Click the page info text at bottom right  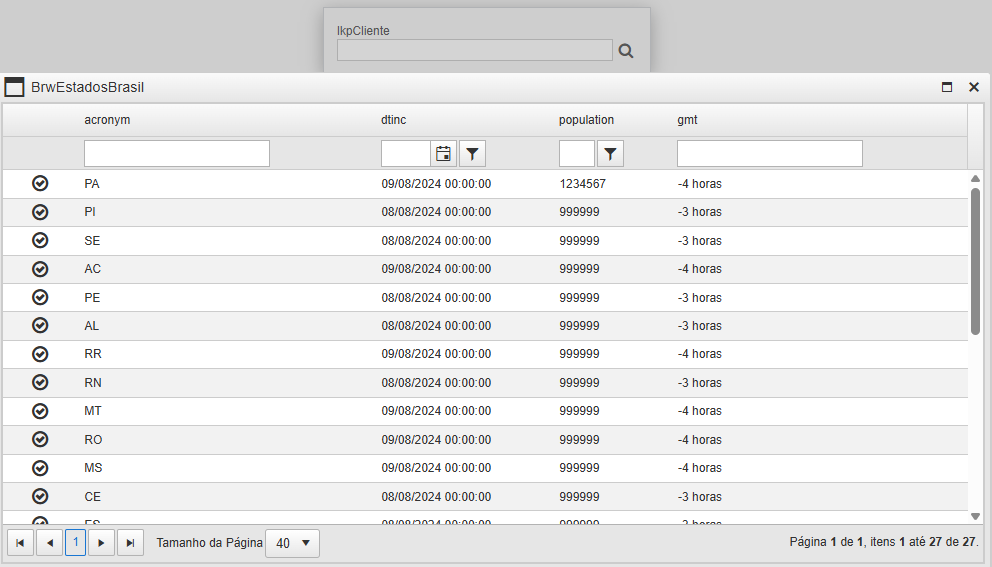pos(884,542)
